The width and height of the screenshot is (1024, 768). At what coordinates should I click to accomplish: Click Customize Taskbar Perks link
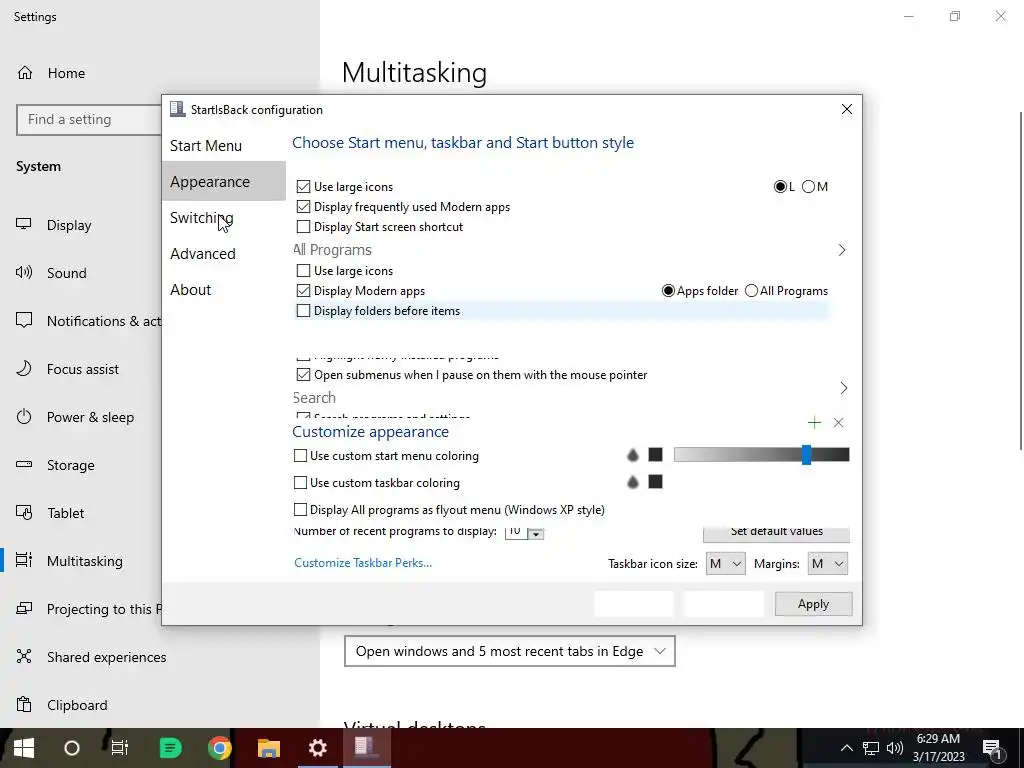362,563
